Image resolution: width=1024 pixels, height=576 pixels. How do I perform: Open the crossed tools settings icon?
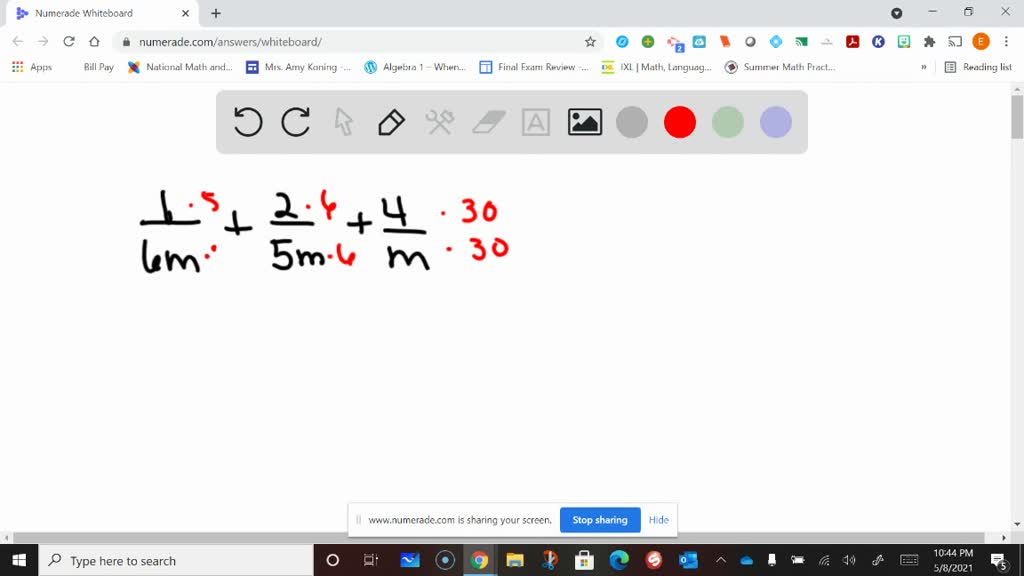pos(440,122)
